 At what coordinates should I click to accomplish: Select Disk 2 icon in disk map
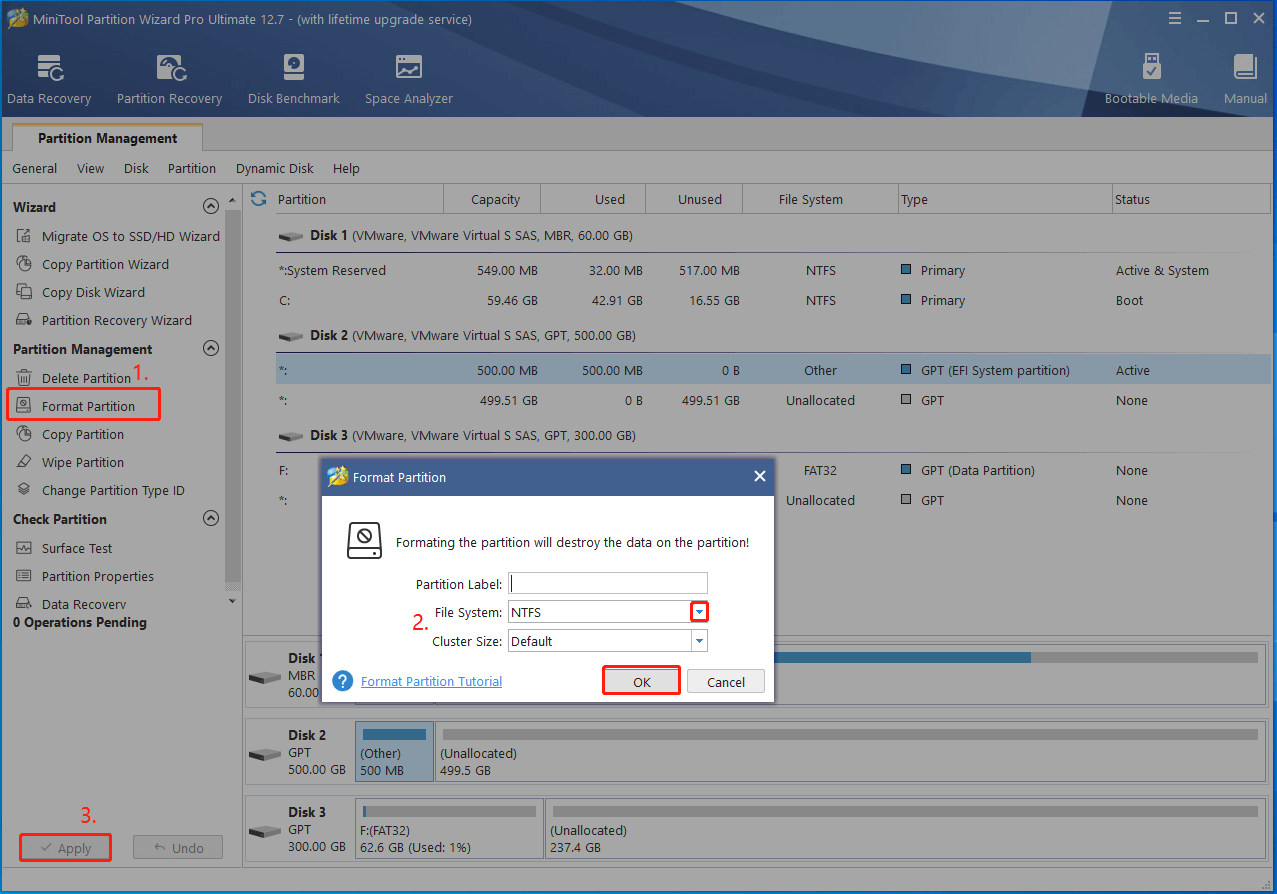265,753
